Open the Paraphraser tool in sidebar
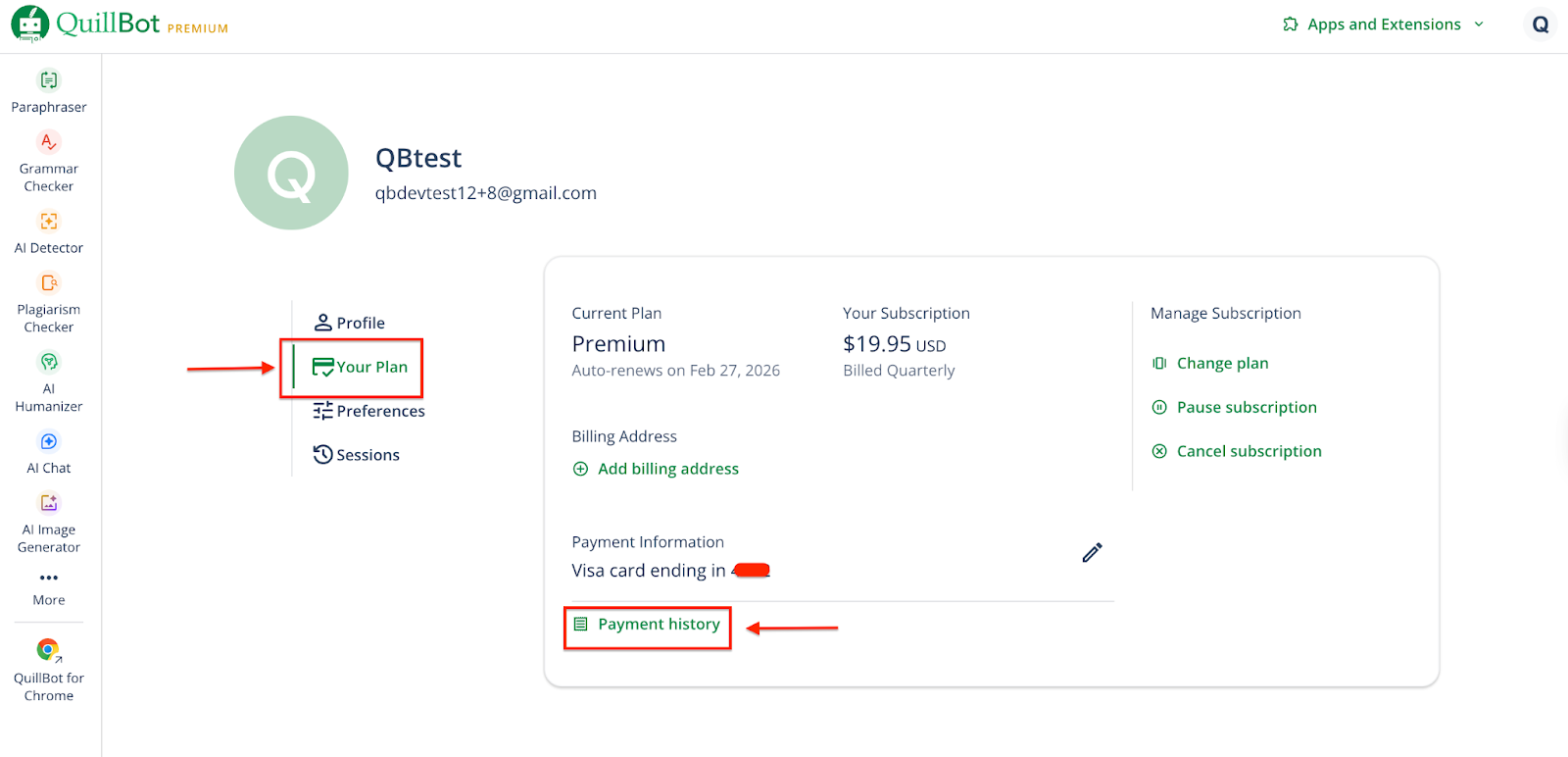The image size is (1568, 757). (49, 91)
